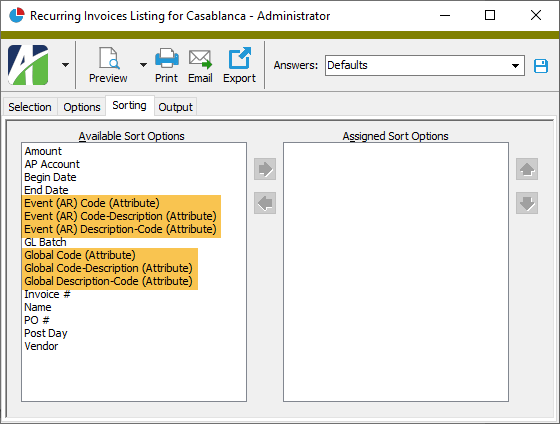Select Amount in available sort options
This screenshot has width=560, height=424.
pos(43,151)
